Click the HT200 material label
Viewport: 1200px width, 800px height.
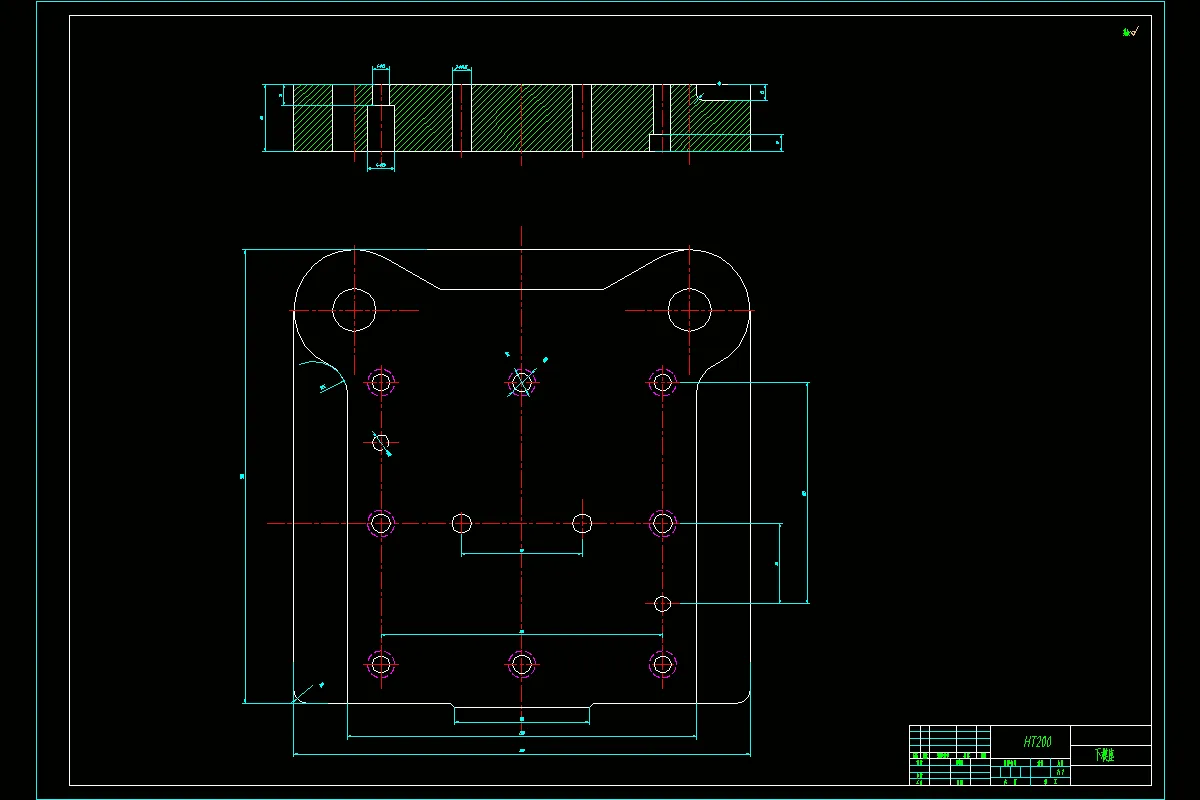(x=1037, y=742)
